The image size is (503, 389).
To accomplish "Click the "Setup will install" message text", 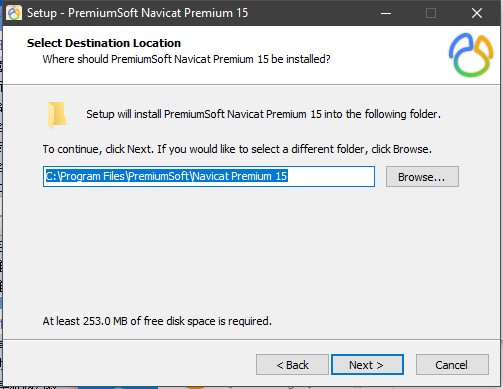I will pos(263,114).
